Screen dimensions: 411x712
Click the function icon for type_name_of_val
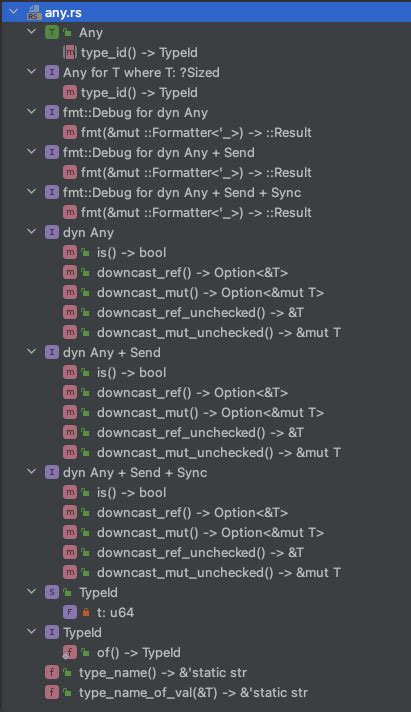(52, 692)
